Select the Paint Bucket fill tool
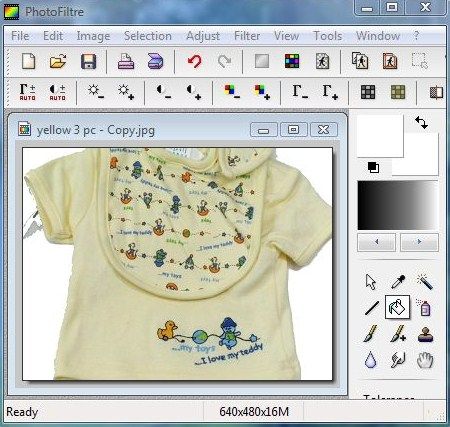 pos(397,307)
